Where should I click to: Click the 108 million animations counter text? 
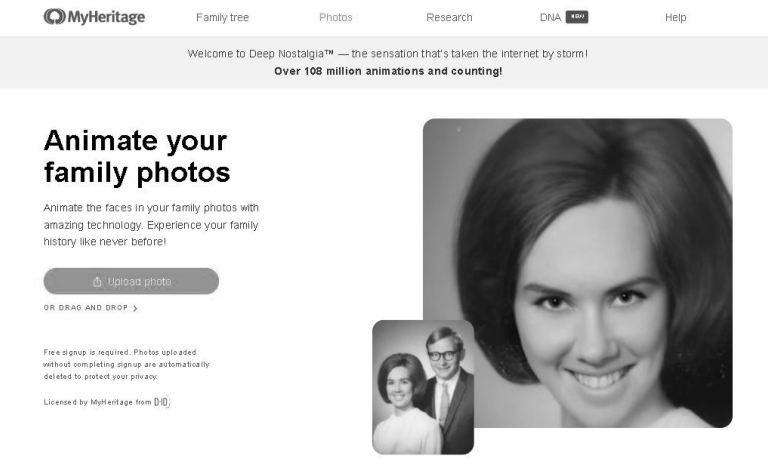388,71
